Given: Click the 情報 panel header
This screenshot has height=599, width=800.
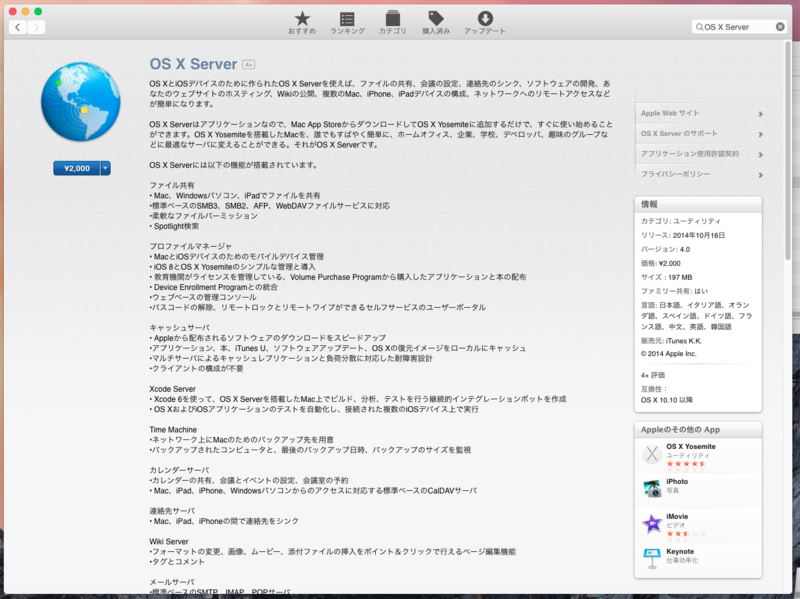Looking at the screenshot, I should click(x=698, y=204).
